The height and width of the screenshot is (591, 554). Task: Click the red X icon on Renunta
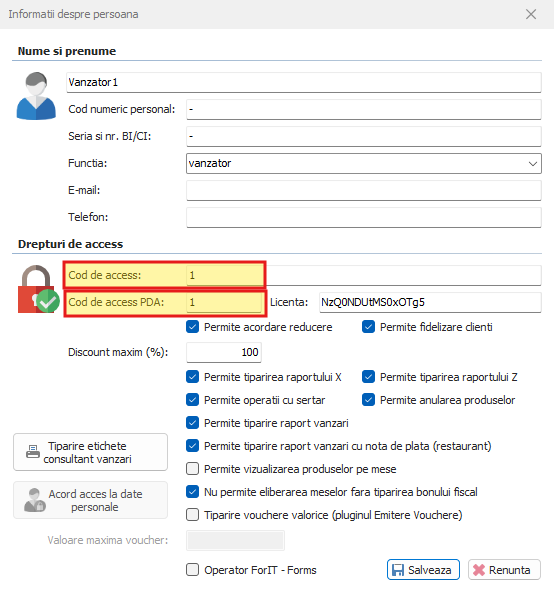(479, 570)
